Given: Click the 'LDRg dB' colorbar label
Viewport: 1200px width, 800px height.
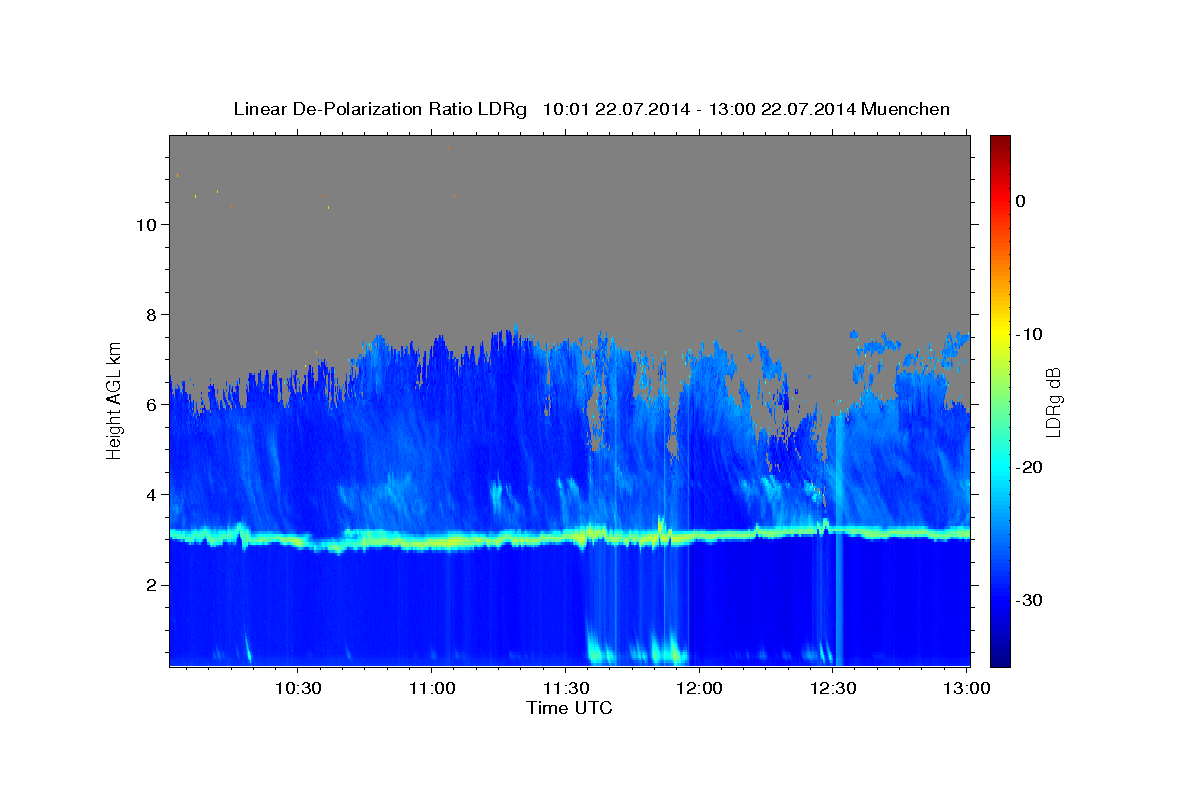Looking at the screenshot, I should point(1053,401).
